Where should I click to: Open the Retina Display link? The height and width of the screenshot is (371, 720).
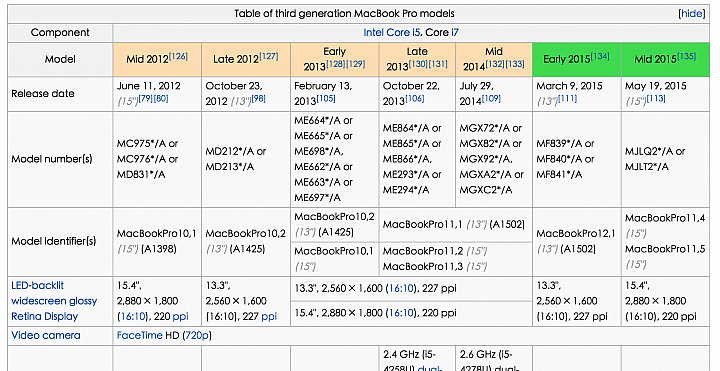click(45, 316)
